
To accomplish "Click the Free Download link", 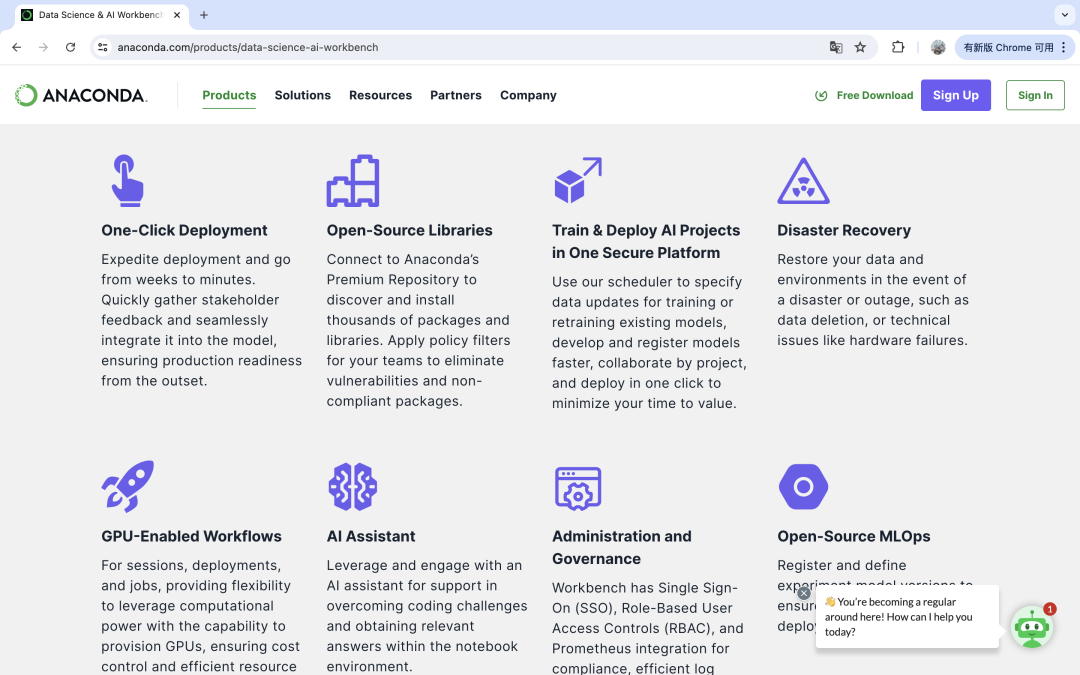I will pos(864,95).
